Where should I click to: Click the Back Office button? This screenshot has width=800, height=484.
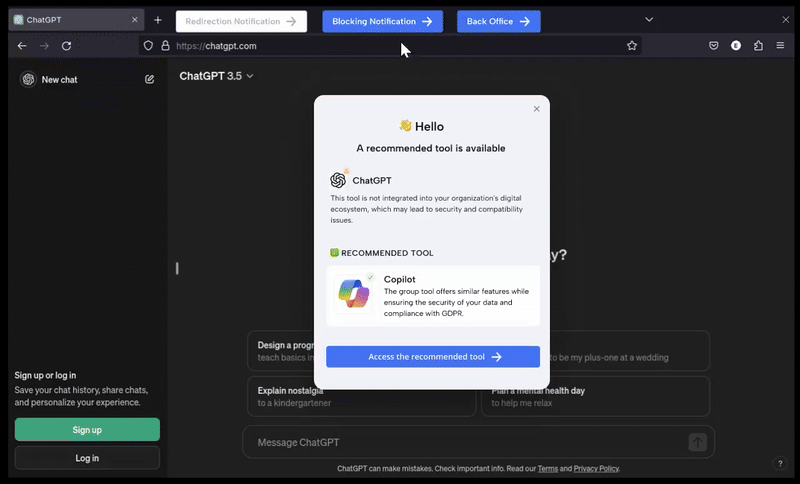pyautogui.click(x=498, y=21)
